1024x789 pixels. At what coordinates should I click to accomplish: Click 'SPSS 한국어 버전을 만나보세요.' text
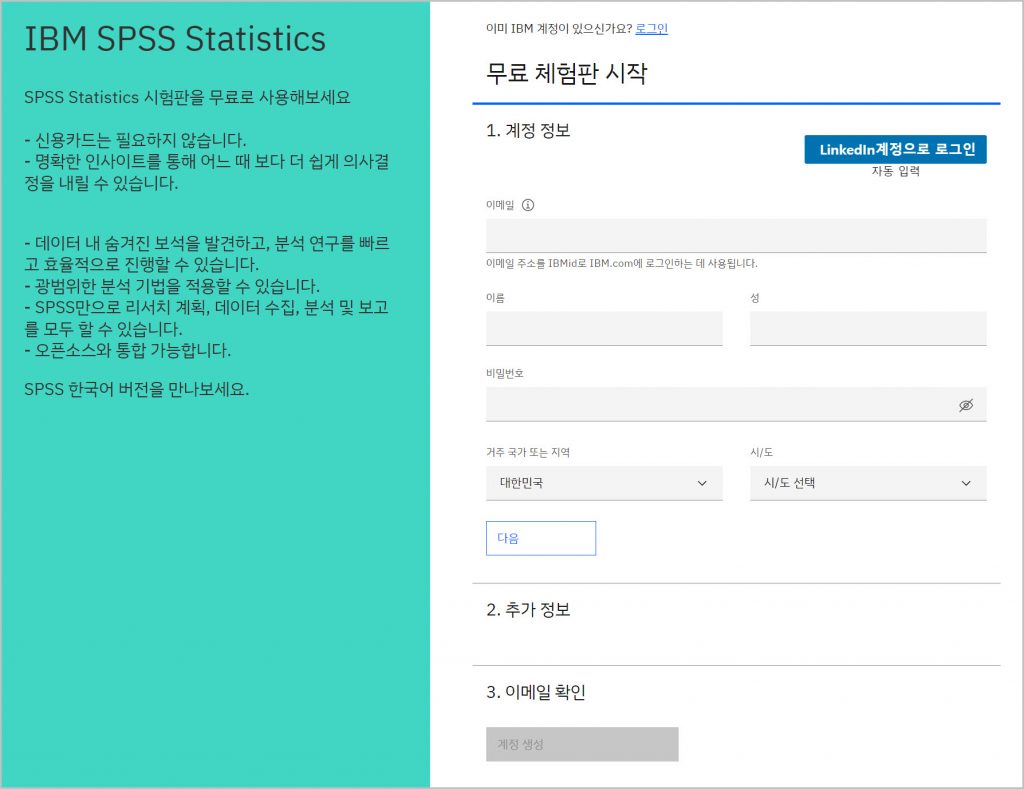click(x=136, y=390)
